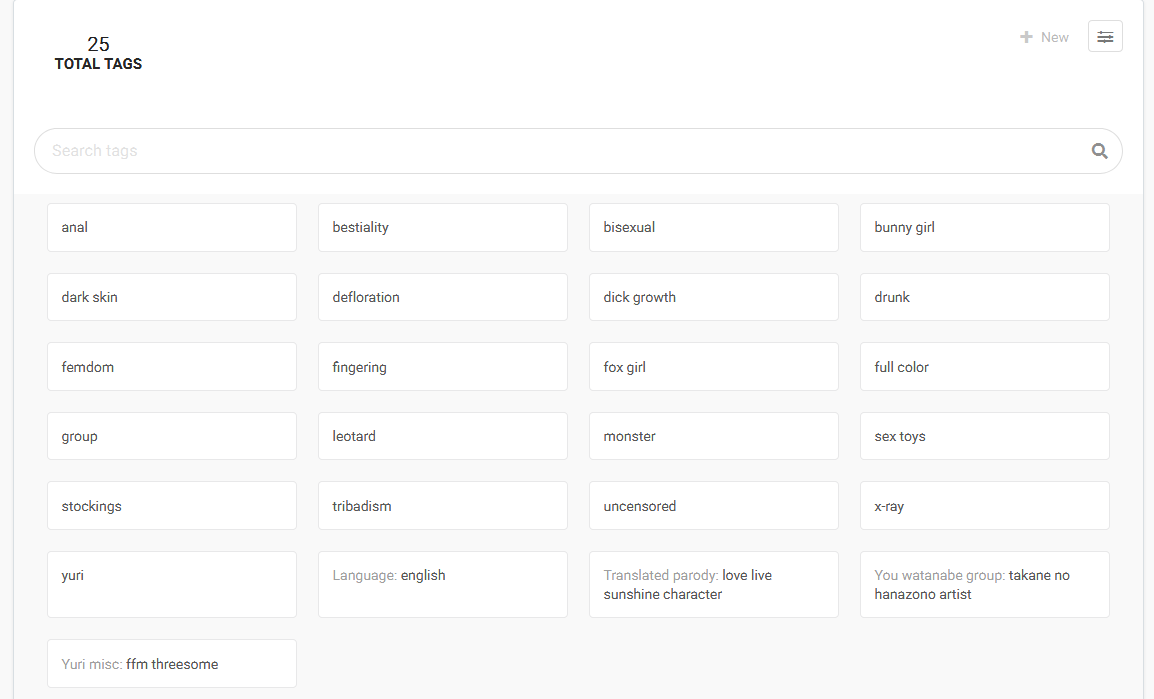Open the 'fox girl' tag
The height and width of the screenshot is (699, 1154).
tap(713, 366)
